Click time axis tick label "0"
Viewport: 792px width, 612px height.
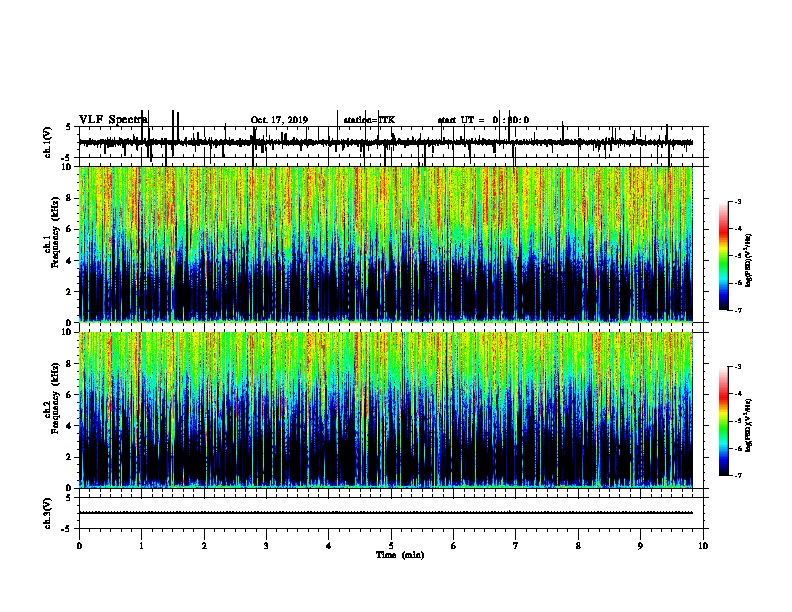[x=79, y=546]
